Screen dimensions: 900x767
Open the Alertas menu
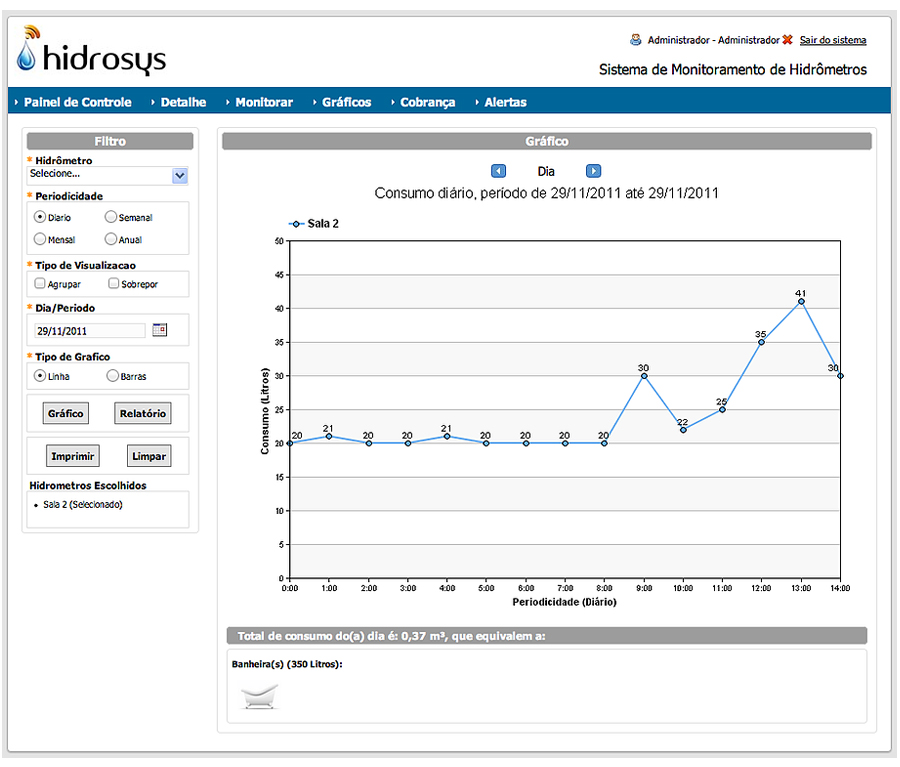click(505, 102)
